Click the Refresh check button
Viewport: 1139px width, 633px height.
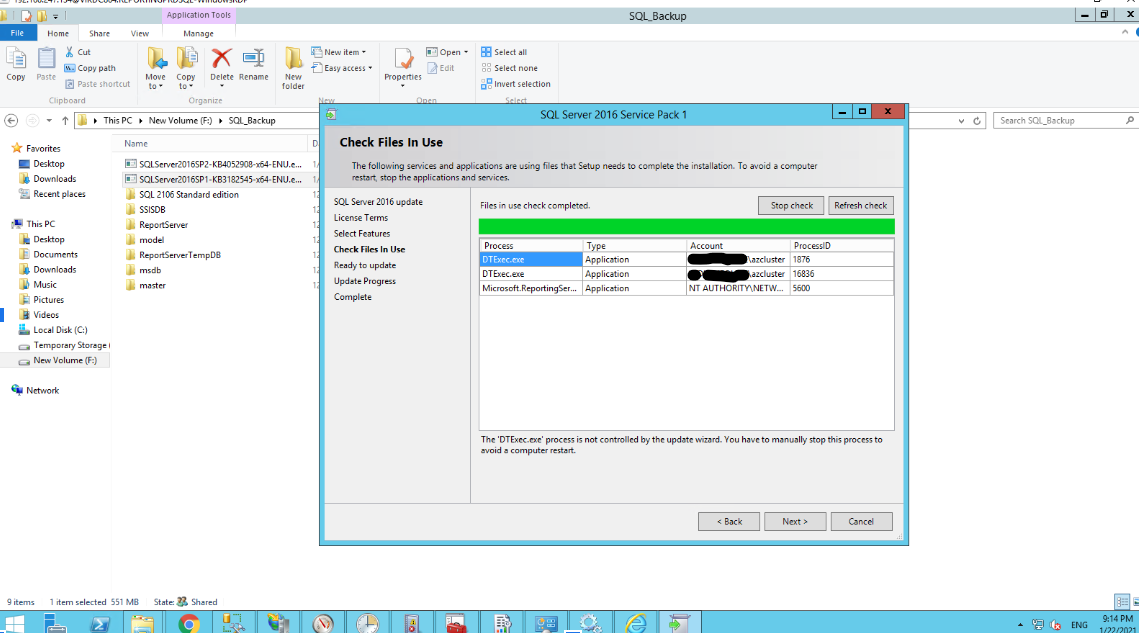tap(860, 206)
